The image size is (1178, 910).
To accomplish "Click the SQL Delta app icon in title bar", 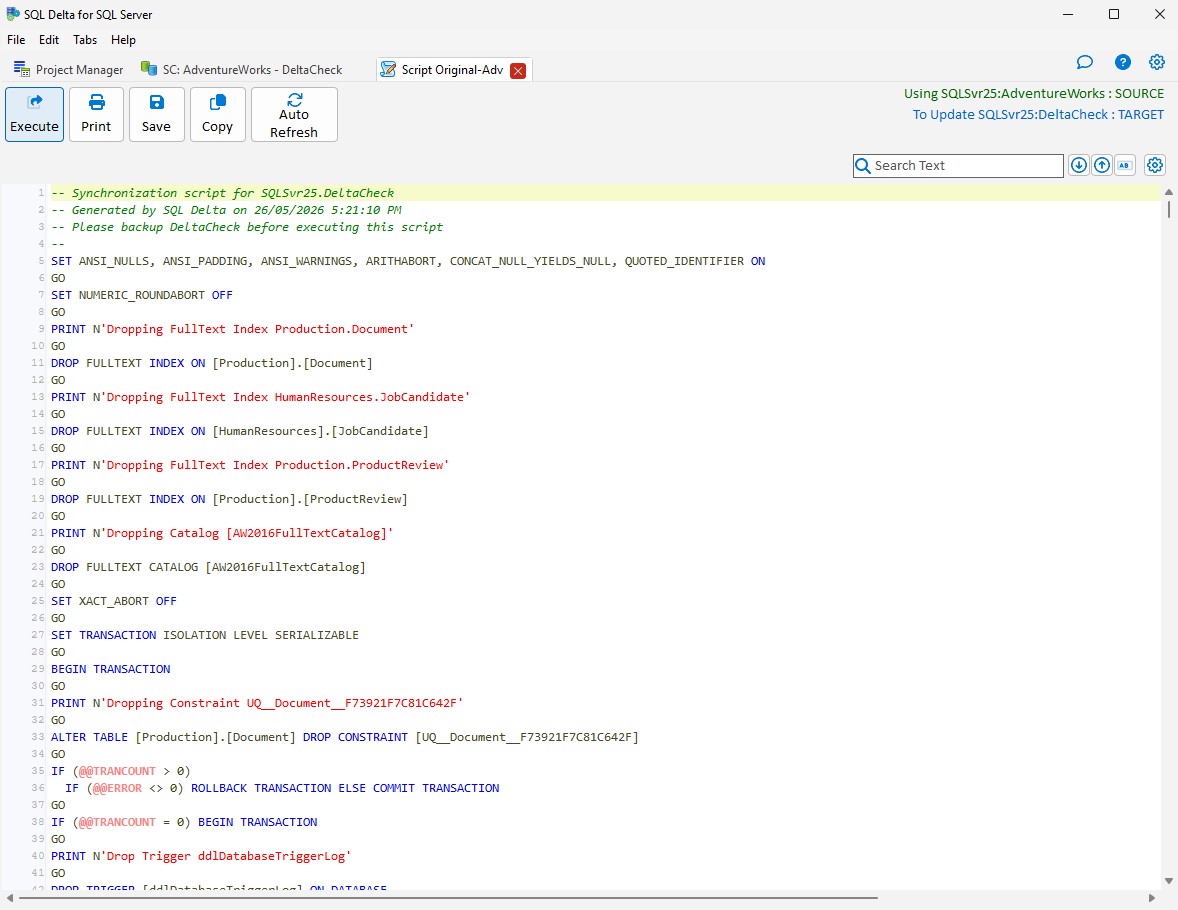I will click(x=13, y=14).
